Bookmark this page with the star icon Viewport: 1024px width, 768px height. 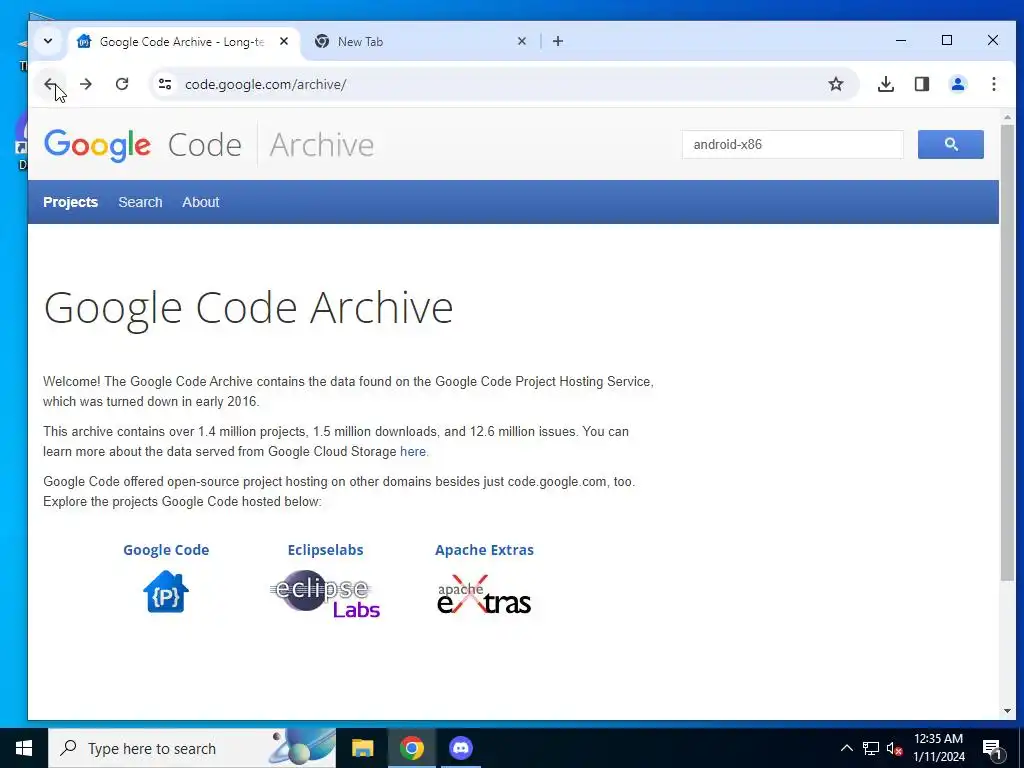(x=836, y=84)
